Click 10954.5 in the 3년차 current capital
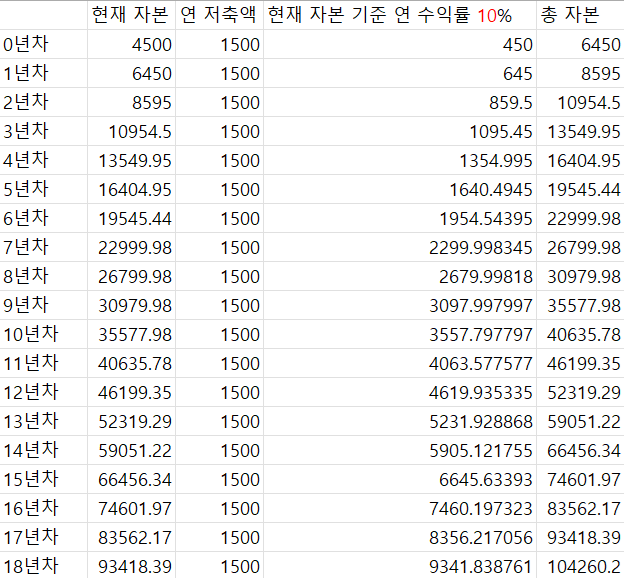Viewport: 624px width, 578px height. pos(131,131)
